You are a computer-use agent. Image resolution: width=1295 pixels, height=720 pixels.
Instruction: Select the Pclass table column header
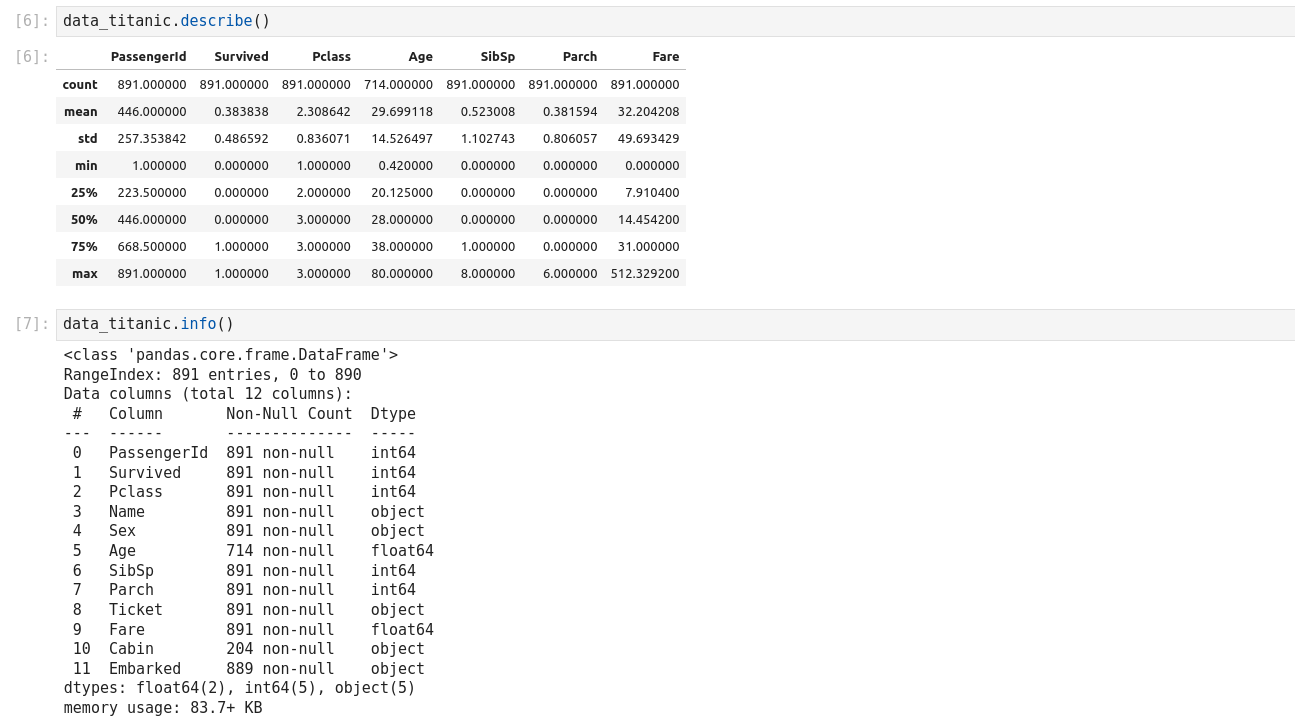pos(331,57)
